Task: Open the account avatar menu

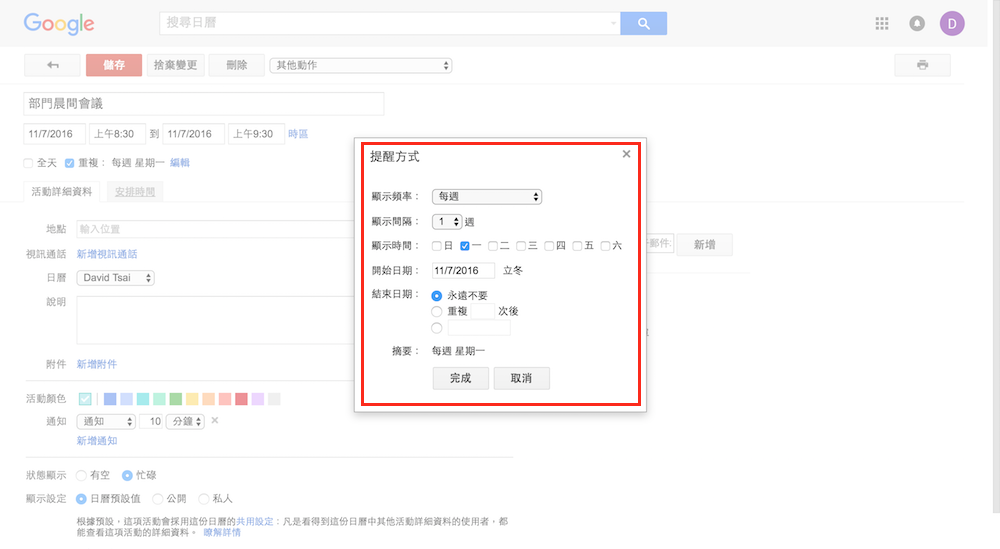Action: click(x=952, y=24)
